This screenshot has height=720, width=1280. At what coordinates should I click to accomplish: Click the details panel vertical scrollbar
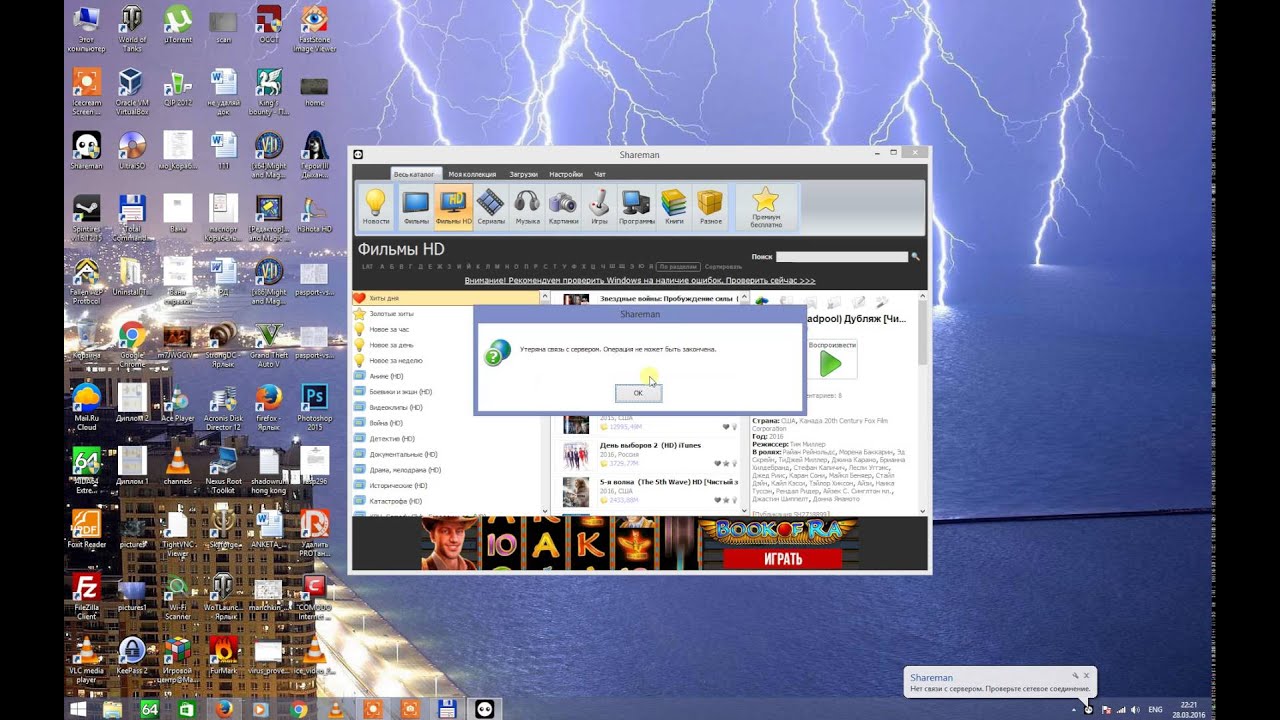pos(921,403)
